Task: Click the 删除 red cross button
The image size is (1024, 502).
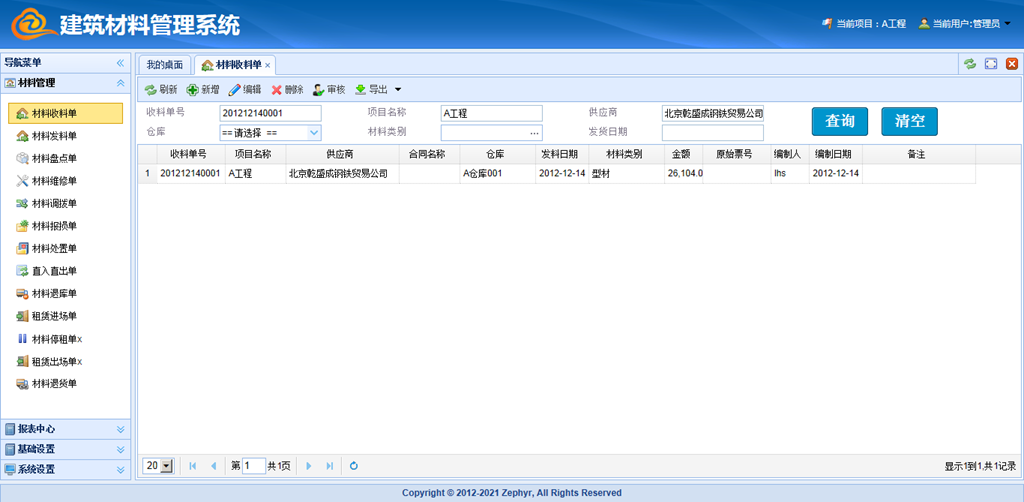Action: click(287, 89)
